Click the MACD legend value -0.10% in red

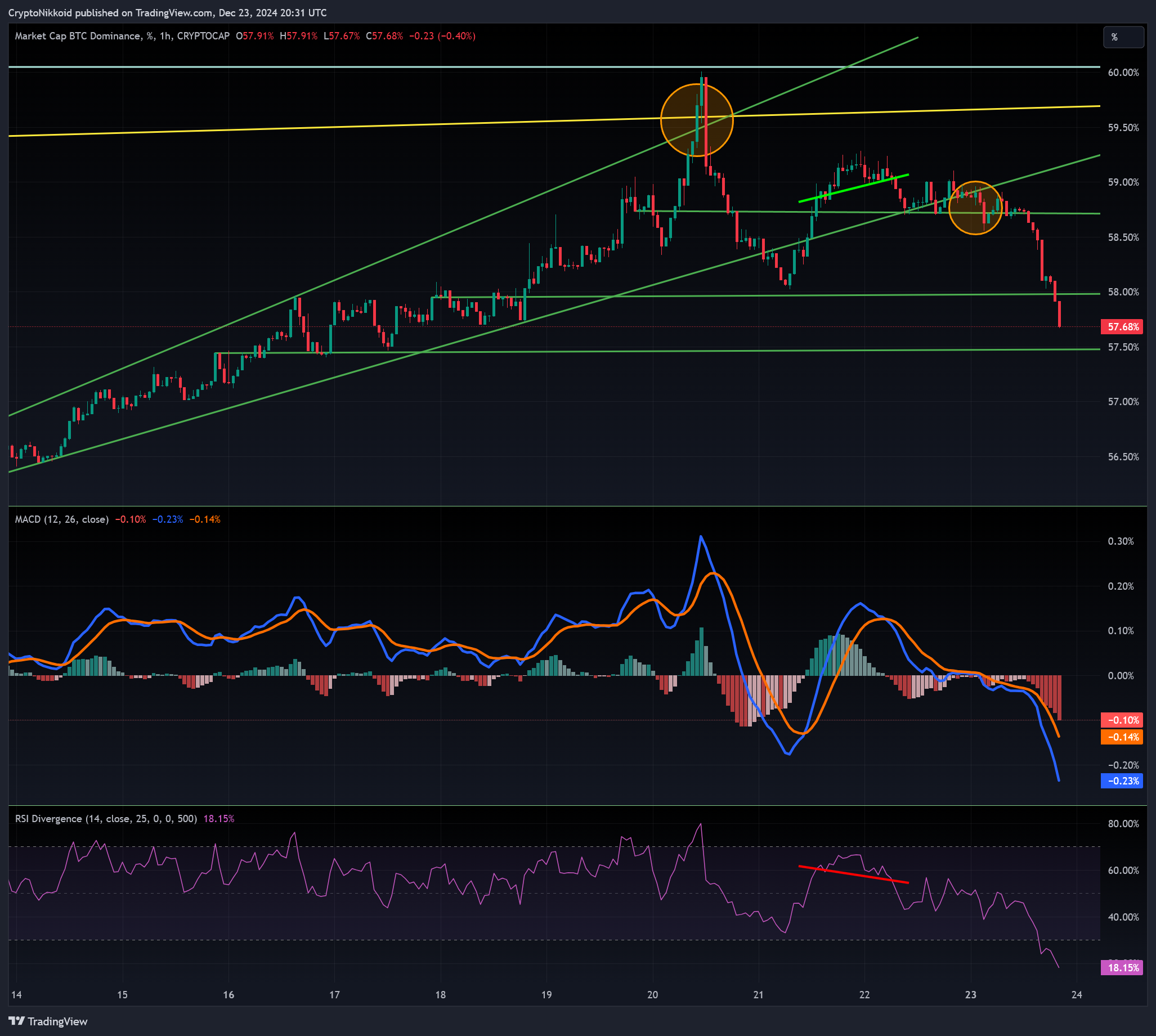[131, 519]
